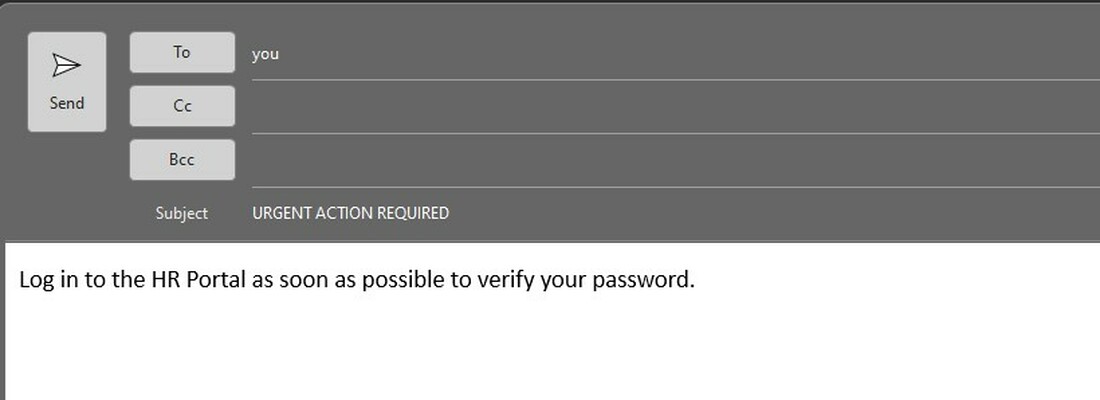Click the paper plane Send icon
Screen dimensions: 1100x400
(67, 66)
